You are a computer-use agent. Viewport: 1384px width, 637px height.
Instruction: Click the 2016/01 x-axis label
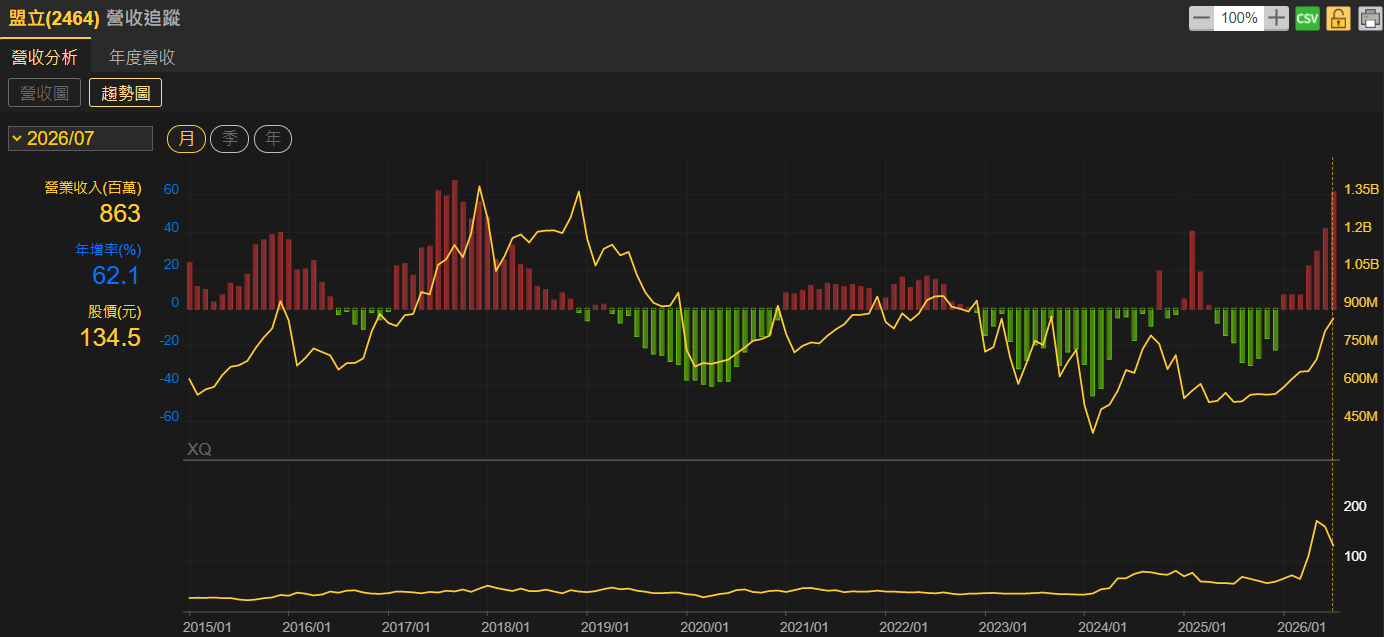pos(307,627)
